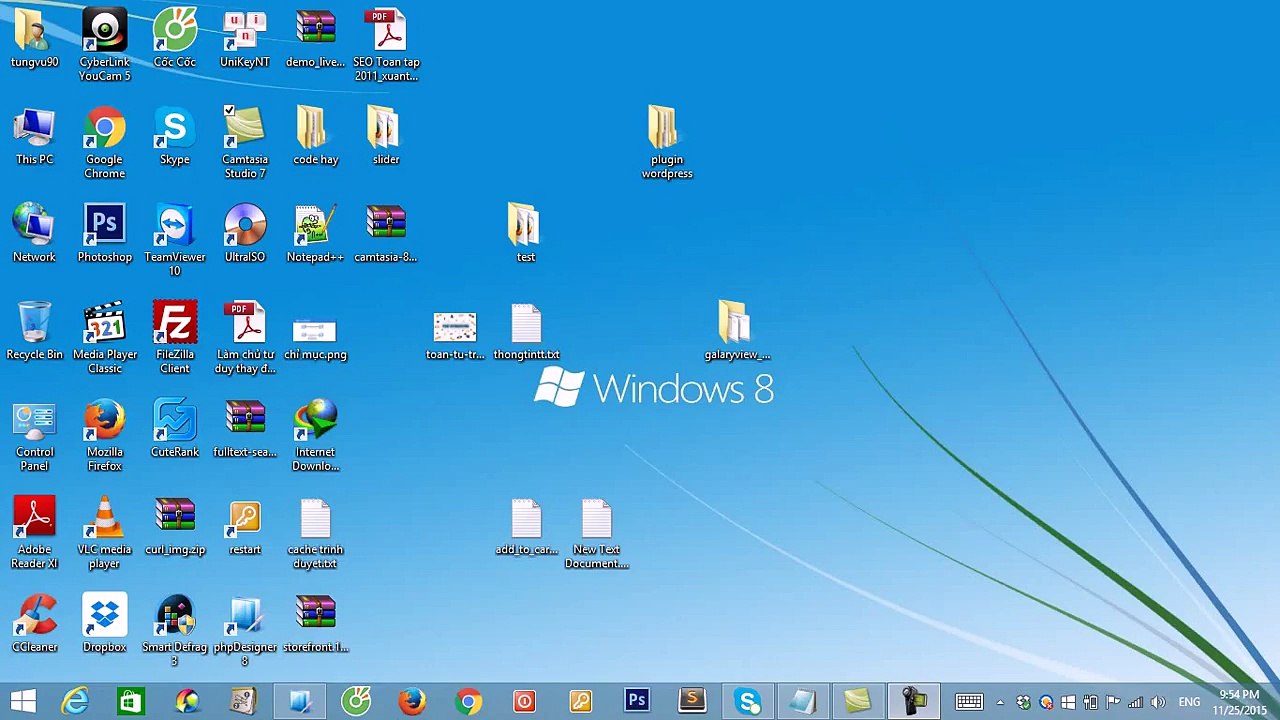Select the FileZilla Client shortcut
The height and width of the screenshot is (720, 1280).
click(x=175, y=337)
